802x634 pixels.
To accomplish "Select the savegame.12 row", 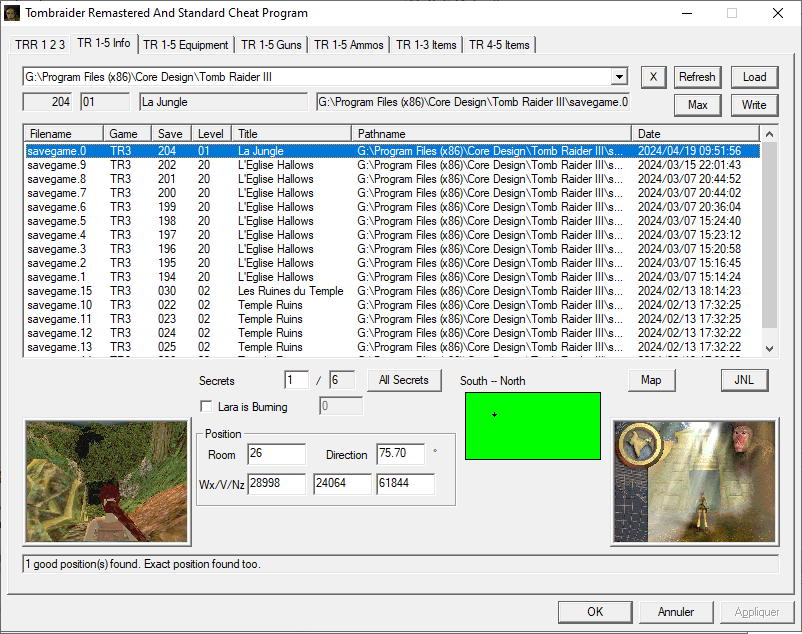I will (392, 333).
